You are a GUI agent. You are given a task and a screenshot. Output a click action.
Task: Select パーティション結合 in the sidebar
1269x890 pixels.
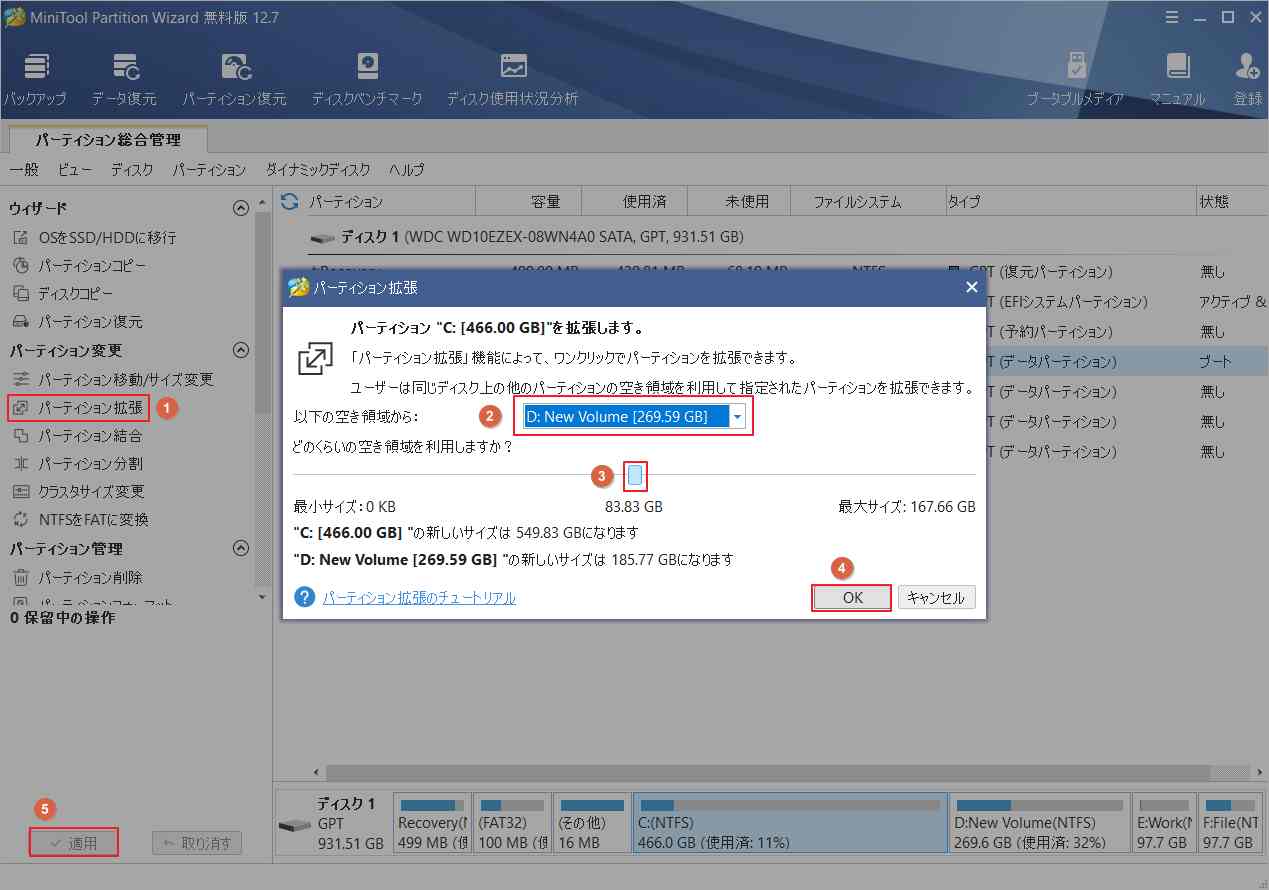tap(77, 436)
